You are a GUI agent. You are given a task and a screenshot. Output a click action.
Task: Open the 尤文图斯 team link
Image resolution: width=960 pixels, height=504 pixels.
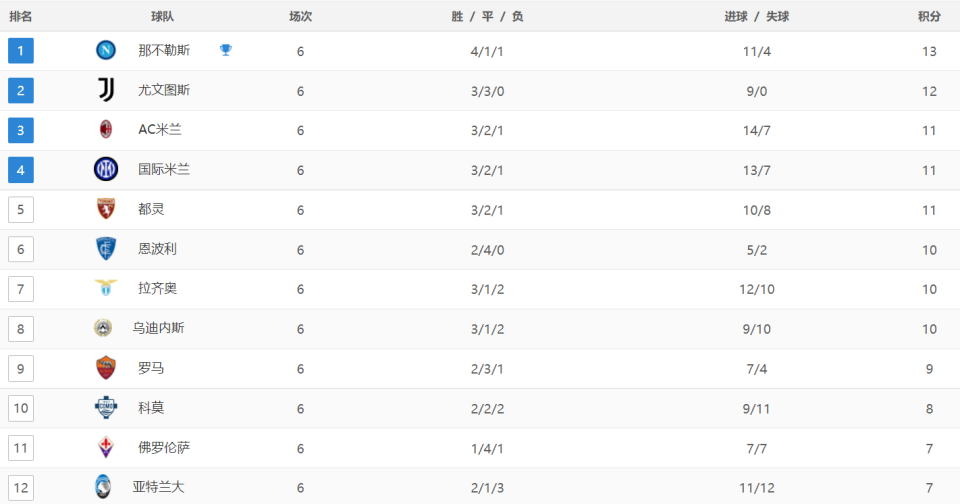coord(164,90)
